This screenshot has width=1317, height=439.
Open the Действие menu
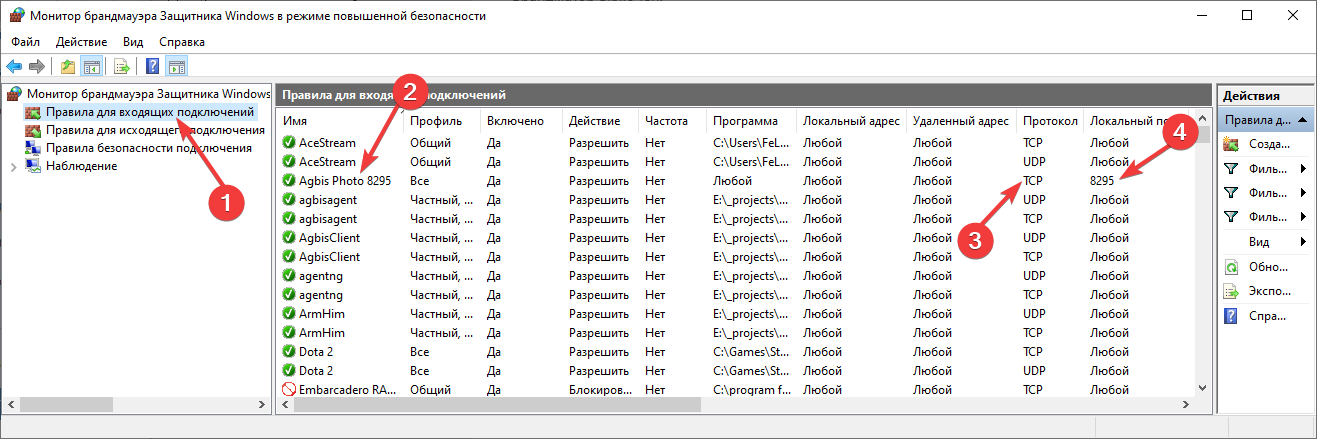[x=82, y=42]
